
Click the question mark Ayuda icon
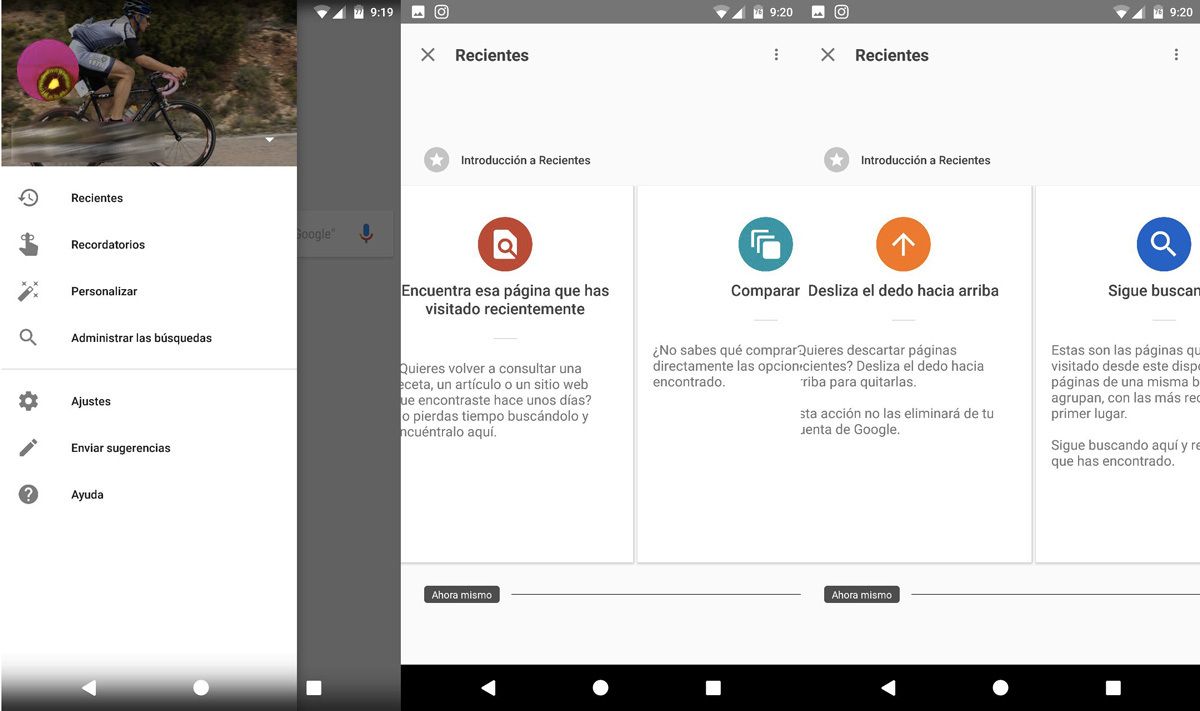pos(28,494)
